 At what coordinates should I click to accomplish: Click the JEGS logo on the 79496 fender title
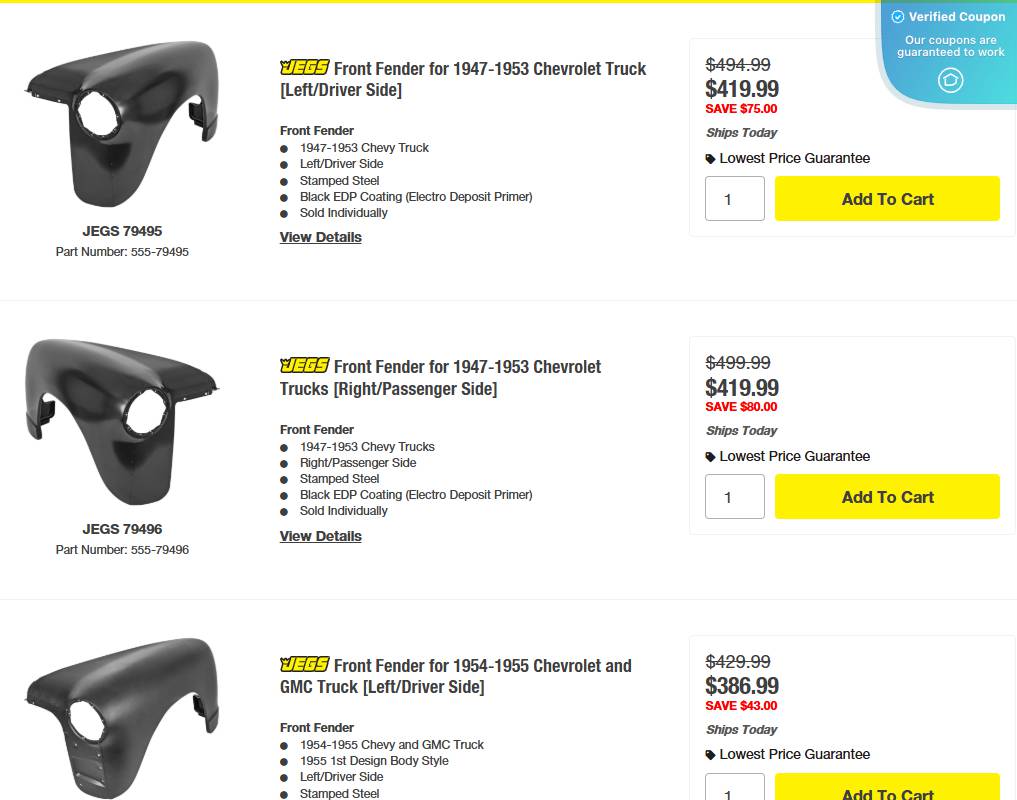pyautogui.click(x=304, y=366)
